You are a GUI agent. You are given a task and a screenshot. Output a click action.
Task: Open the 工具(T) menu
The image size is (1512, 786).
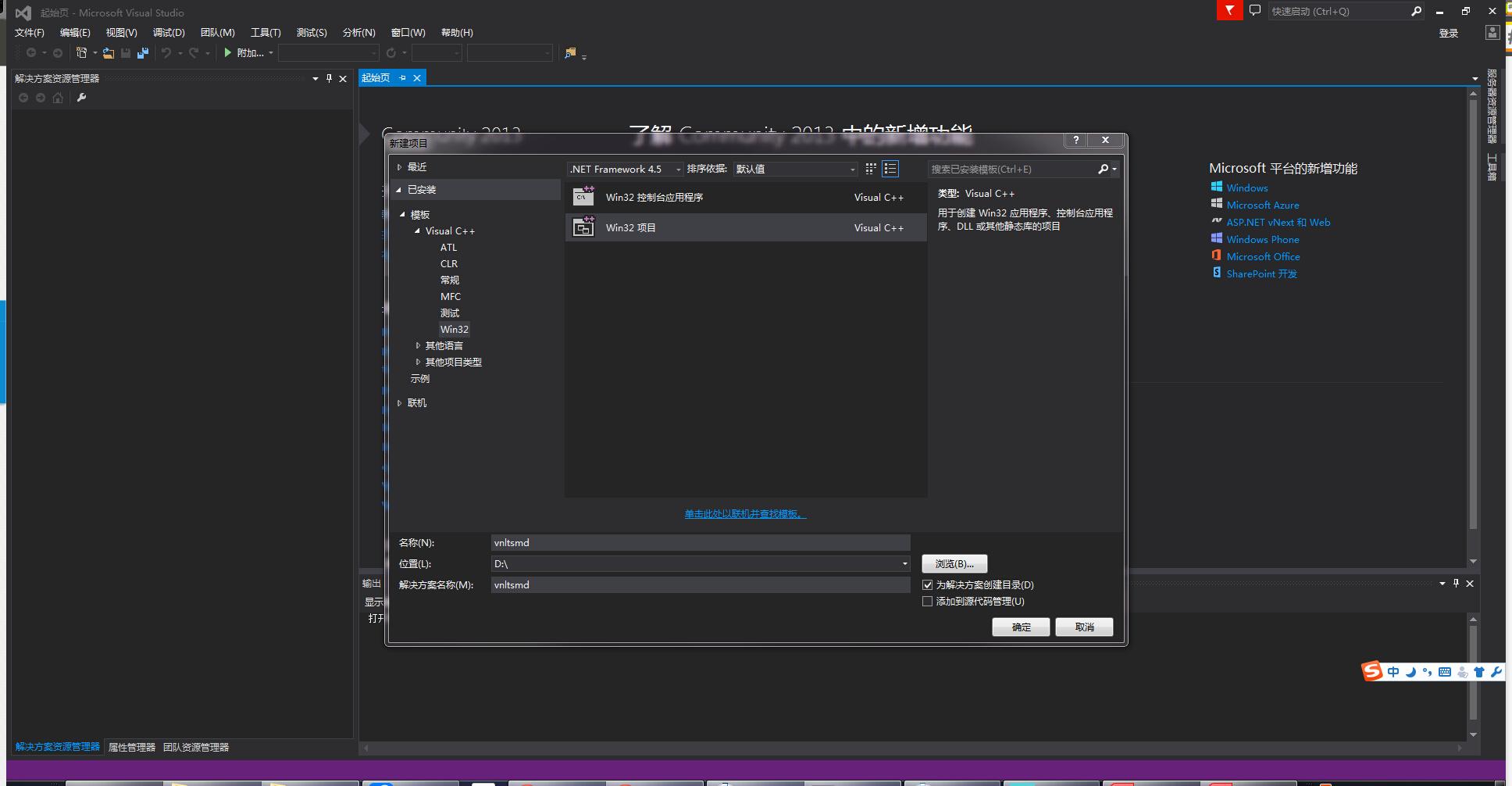pyautogui.click(x=266, y=33)
